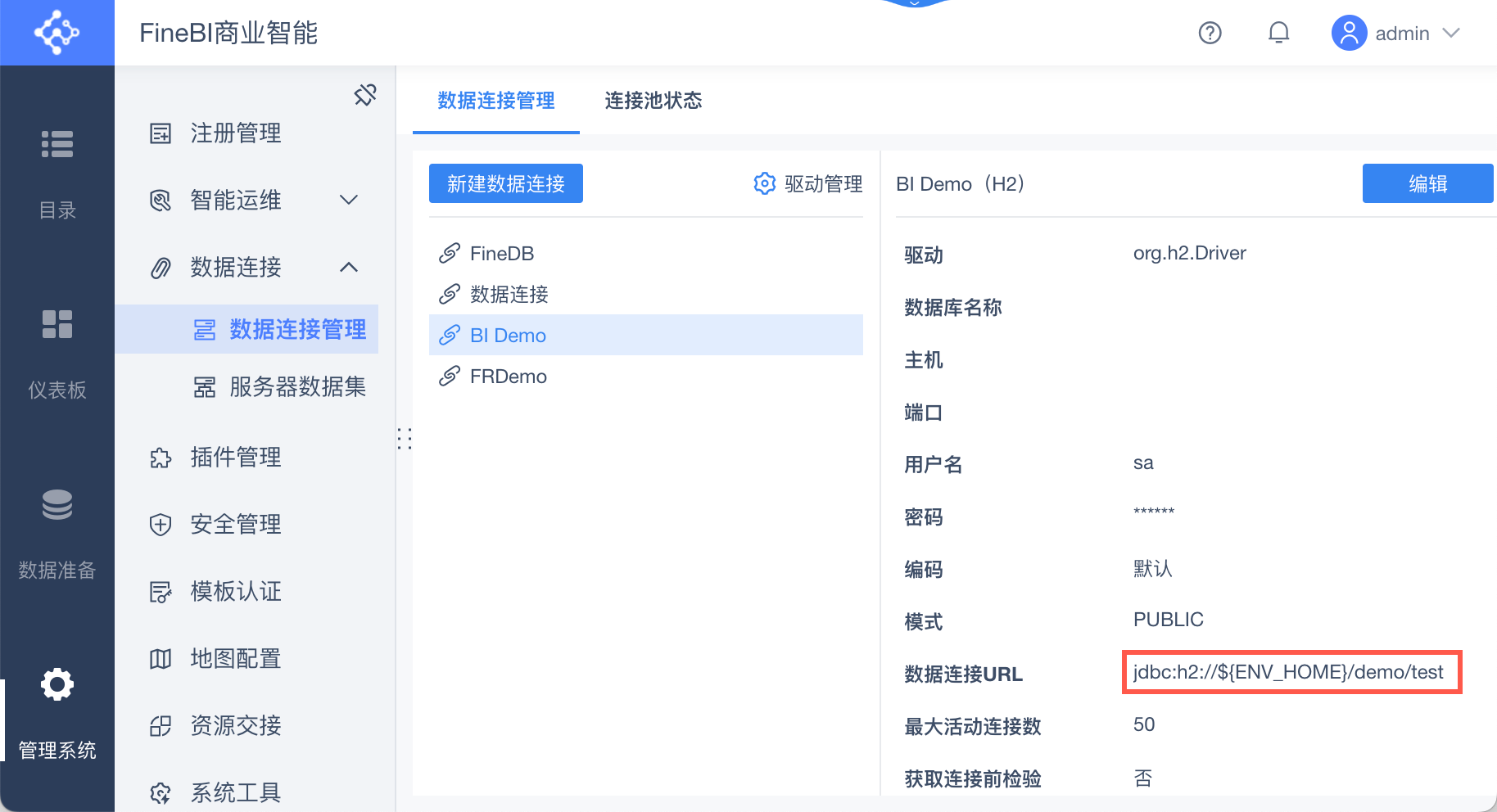Screen dimensions: 1497x812
Task: Click the FineBI logo icon
Action: tap(57, 33)
